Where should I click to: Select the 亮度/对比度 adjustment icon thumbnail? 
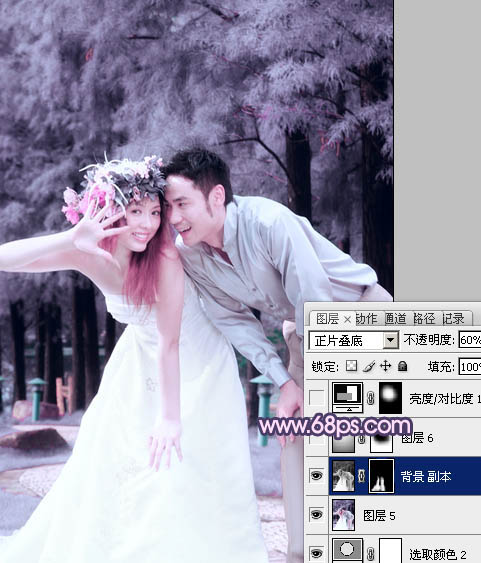click(x=348, y=397)
